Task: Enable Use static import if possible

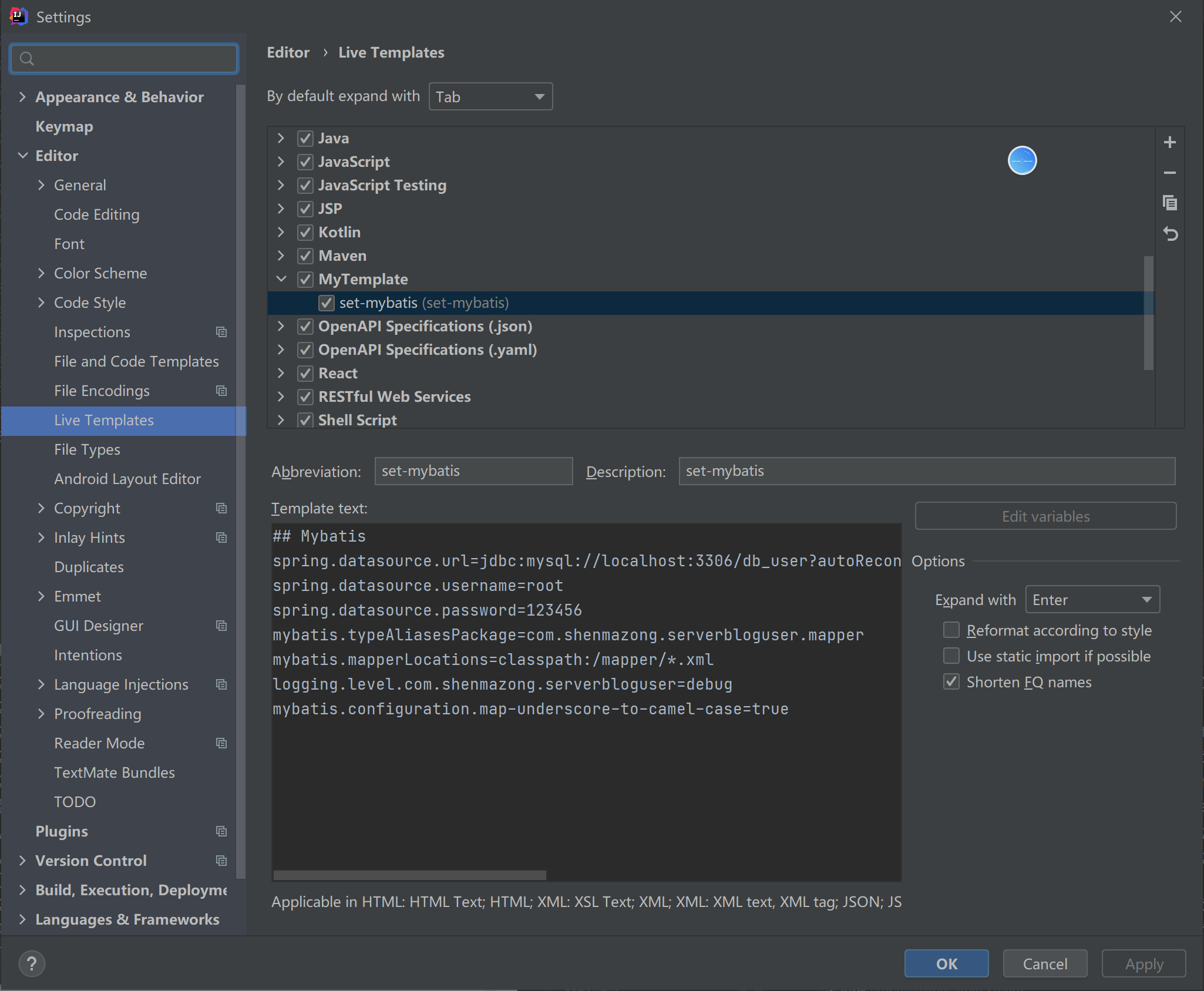Action: pyautogui.click(x=951, y=656)
